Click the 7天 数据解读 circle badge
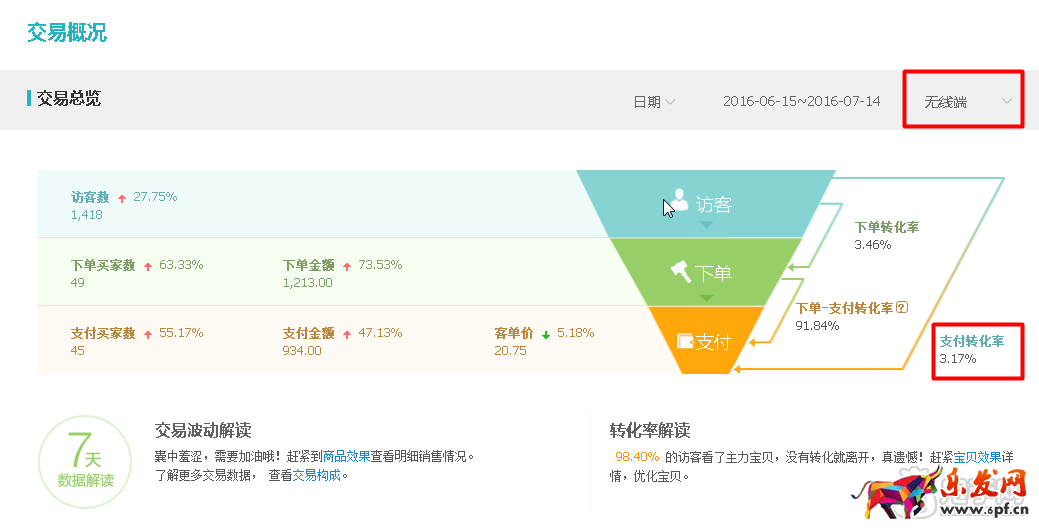 (x=85, y=464)
